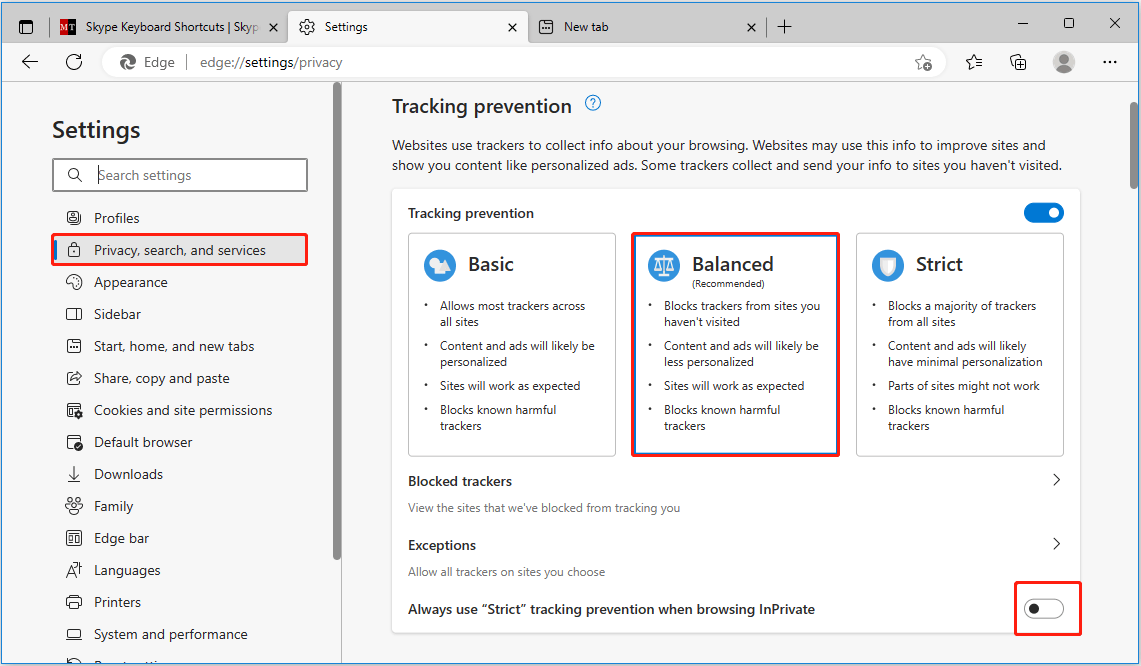This screenshot has width=1141, height=666.
Task: Open the Settings and more ellipsis menu
Action: [1109, 62]
